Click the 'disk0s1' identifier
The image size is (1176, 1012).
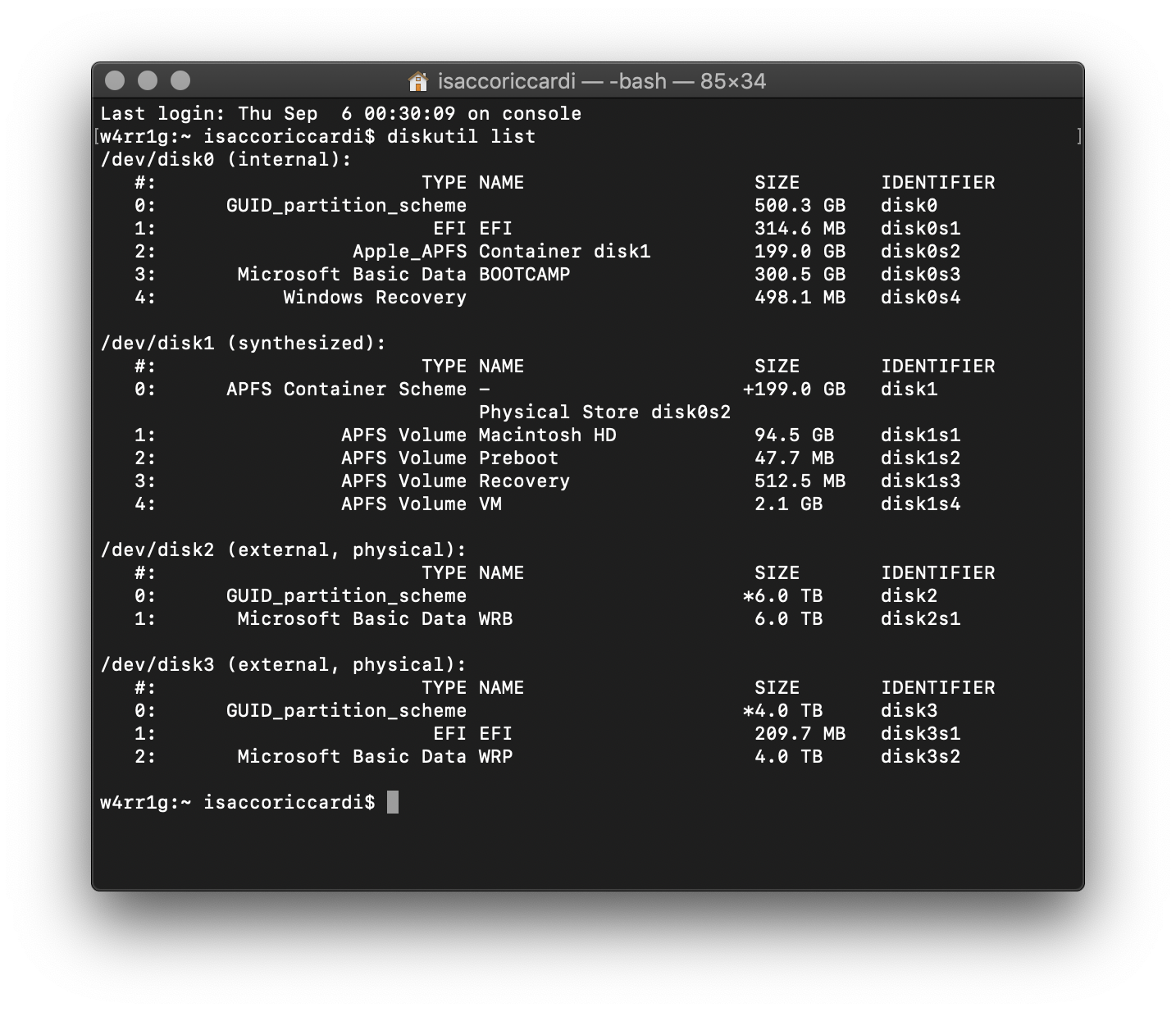pos(921,228)
